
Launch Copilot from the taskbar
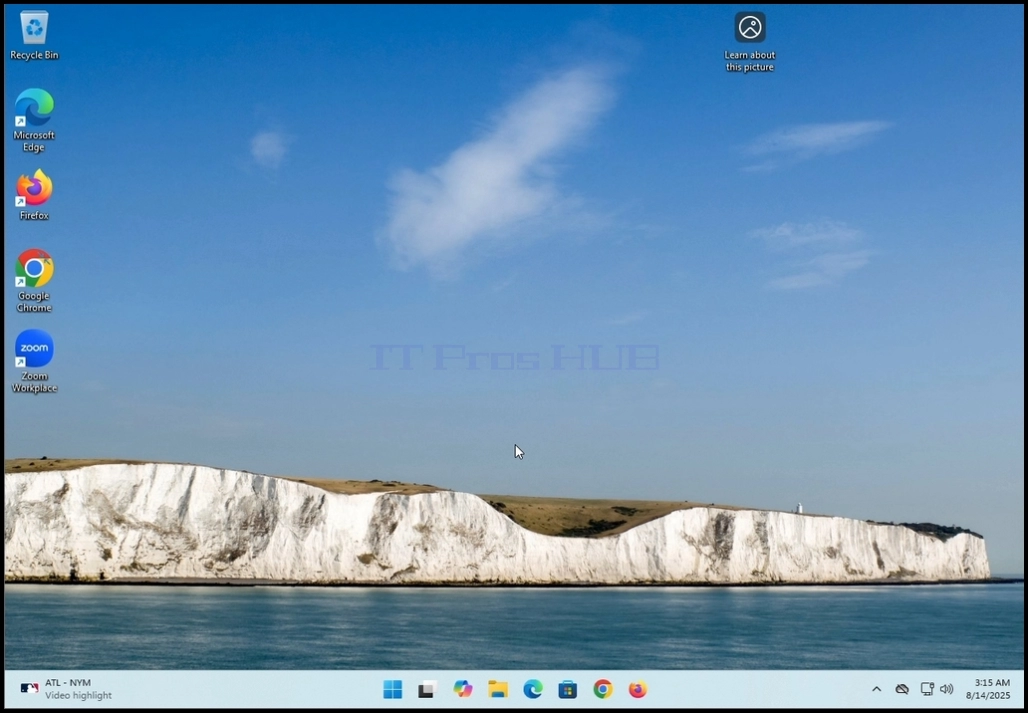click(x=463, y=689)
